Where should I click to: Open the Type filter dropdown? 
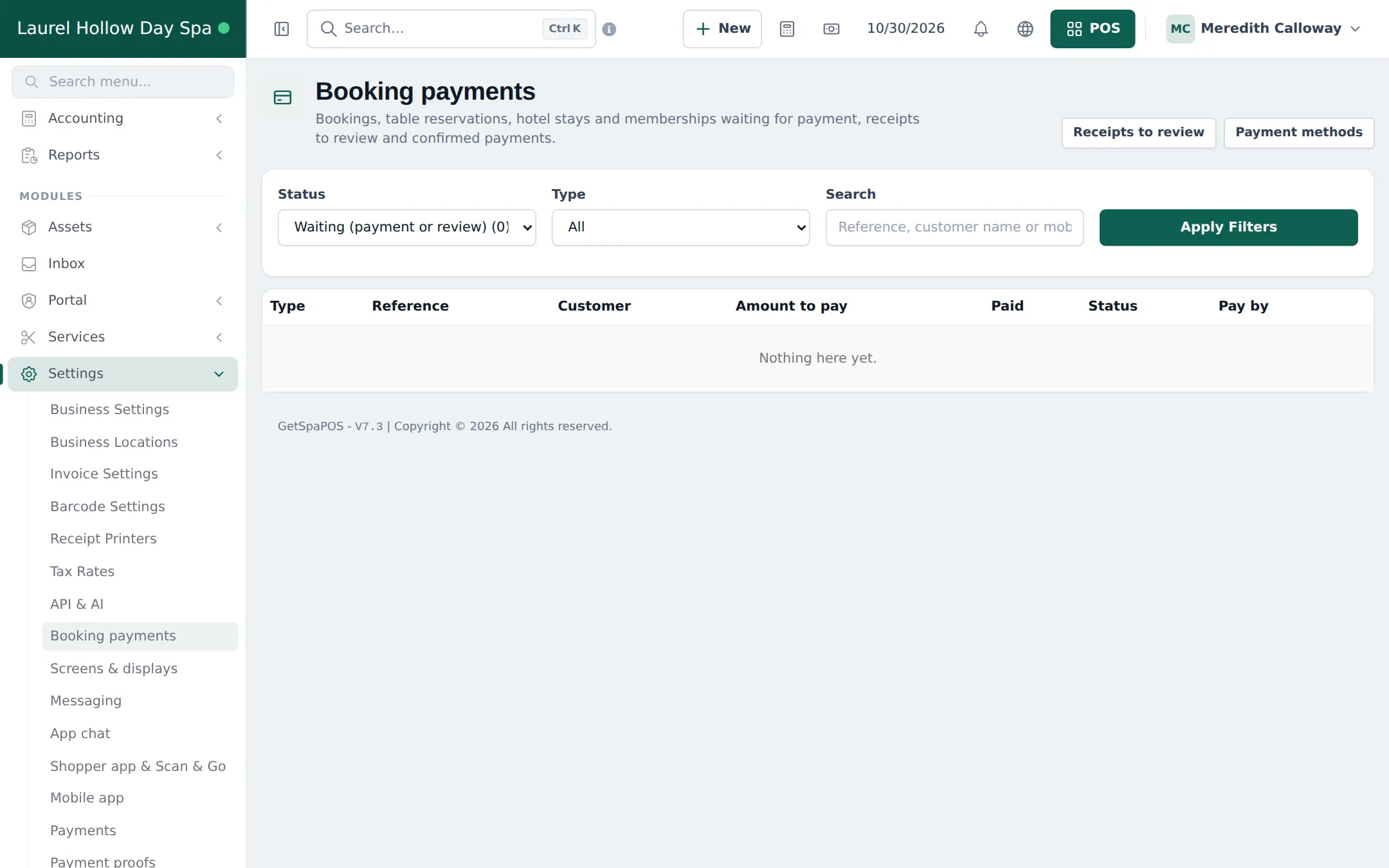(680, 227)
